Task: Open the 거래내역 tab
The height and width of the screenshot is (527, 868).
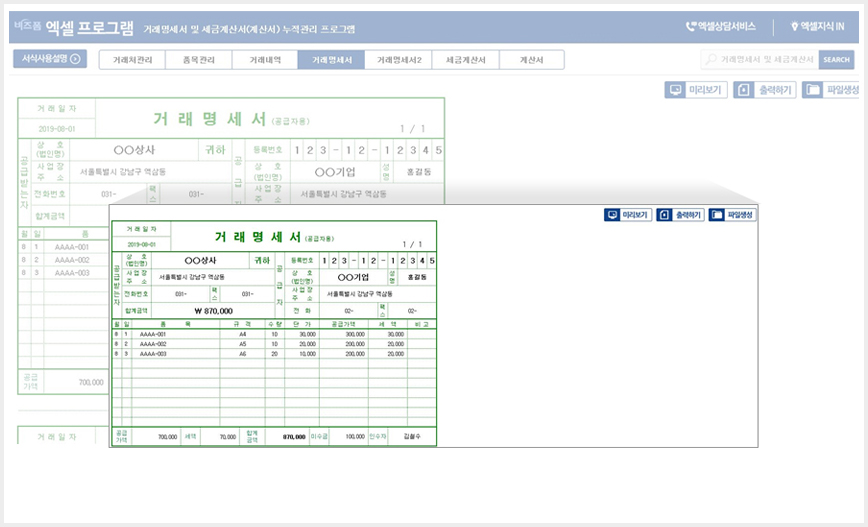Action: pos(265,60)
